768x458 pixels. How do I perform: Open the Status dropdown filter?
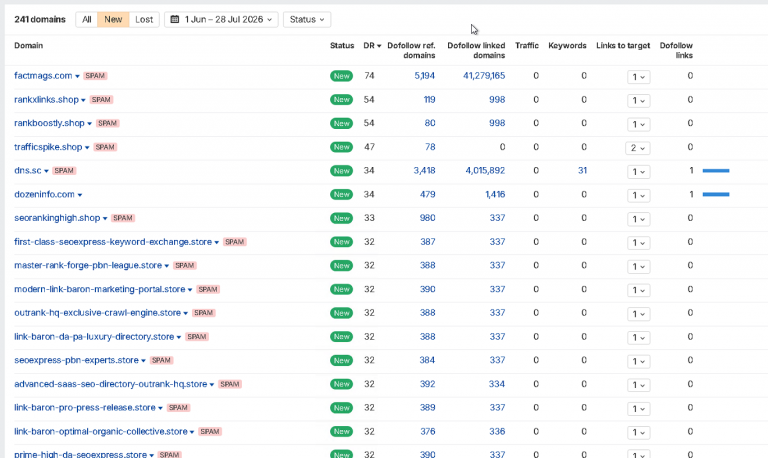pyautogui.click(x=307, y=20)
